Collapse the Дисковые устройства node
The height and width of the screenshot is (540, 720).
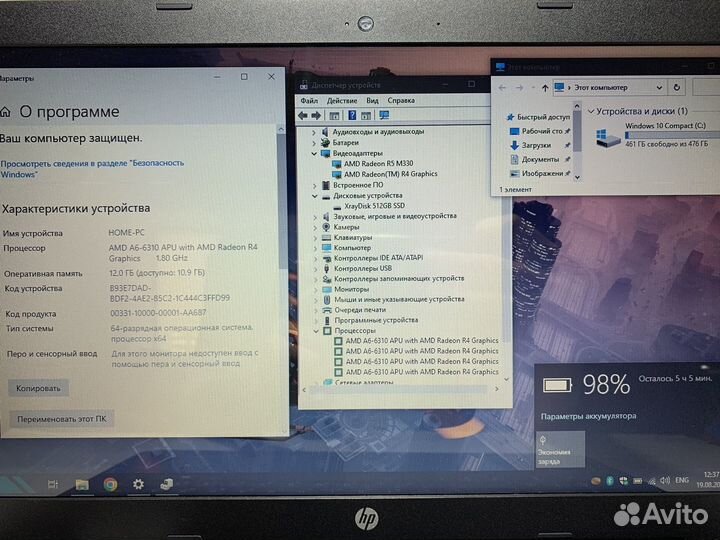pos(315,196)
